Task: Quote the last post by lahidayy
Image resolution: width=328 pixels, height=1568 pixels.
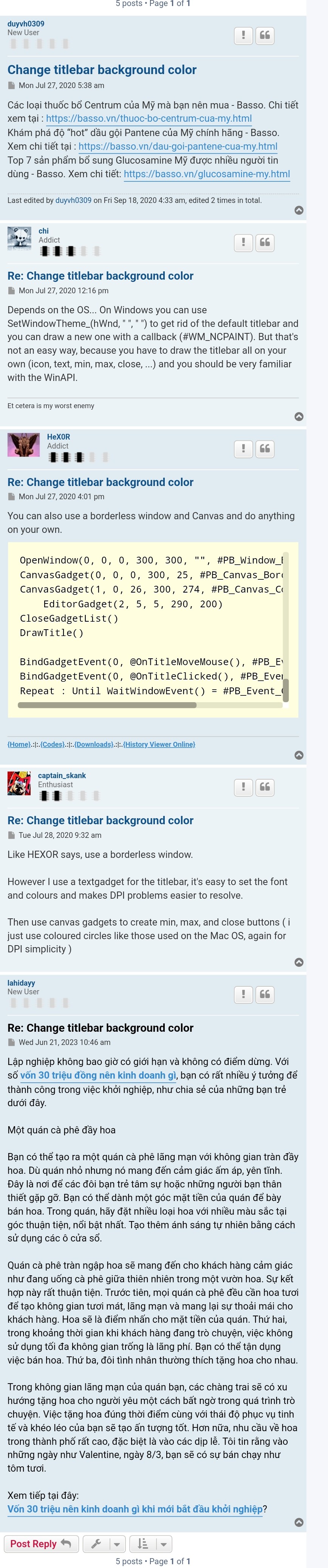Action: point(265,994)
